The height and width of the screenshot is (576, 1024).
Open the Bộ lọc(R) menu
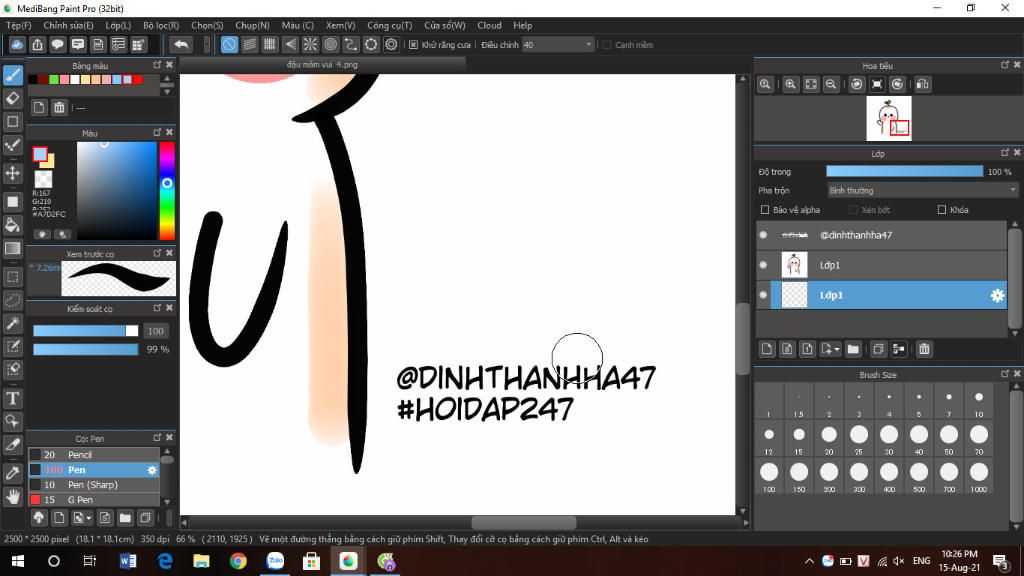click(161, 25)
